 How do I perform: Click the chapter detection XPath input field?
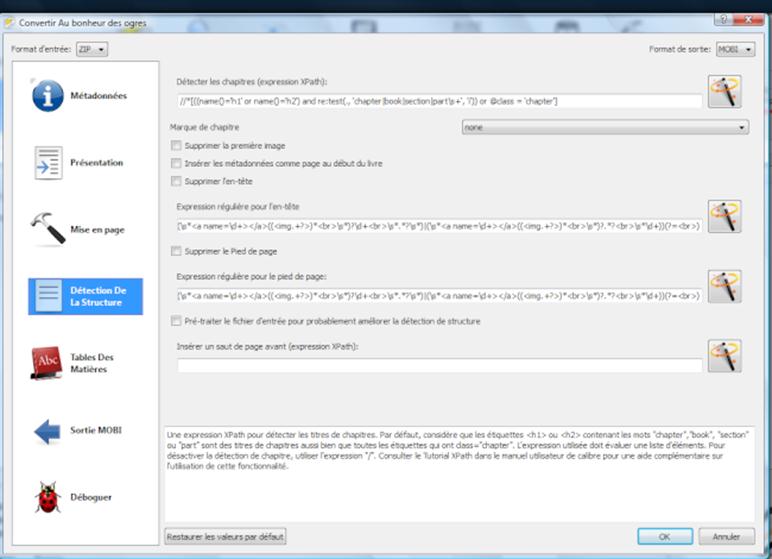(439, 101)
